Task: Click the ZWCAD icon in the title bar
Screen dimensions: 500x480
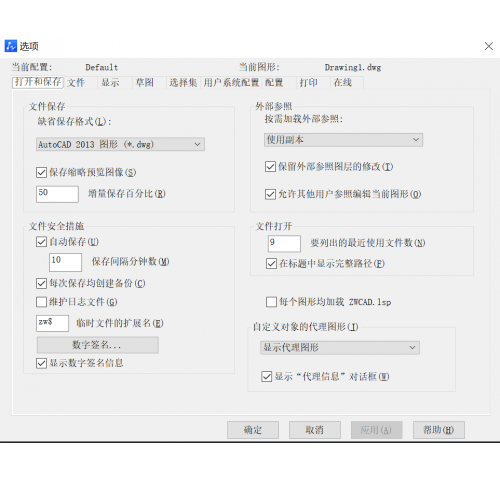Action: click(11, 46)
